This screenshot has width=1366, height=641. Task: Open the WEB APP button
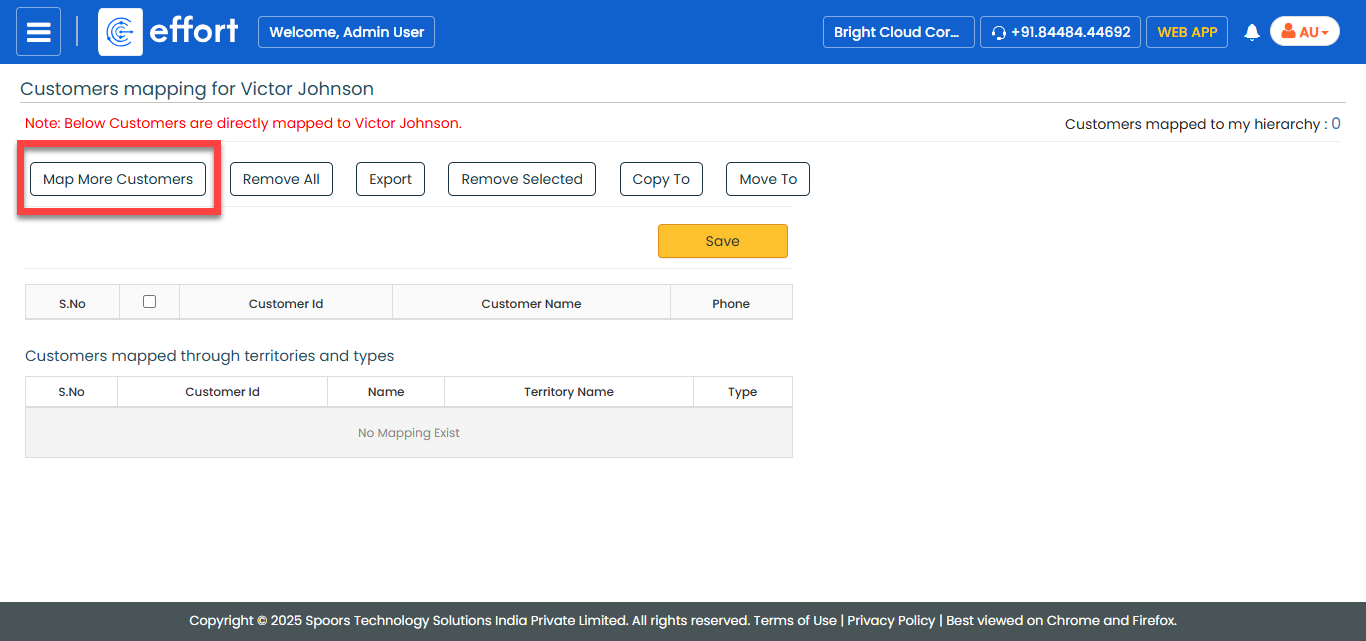(1186, 32)
